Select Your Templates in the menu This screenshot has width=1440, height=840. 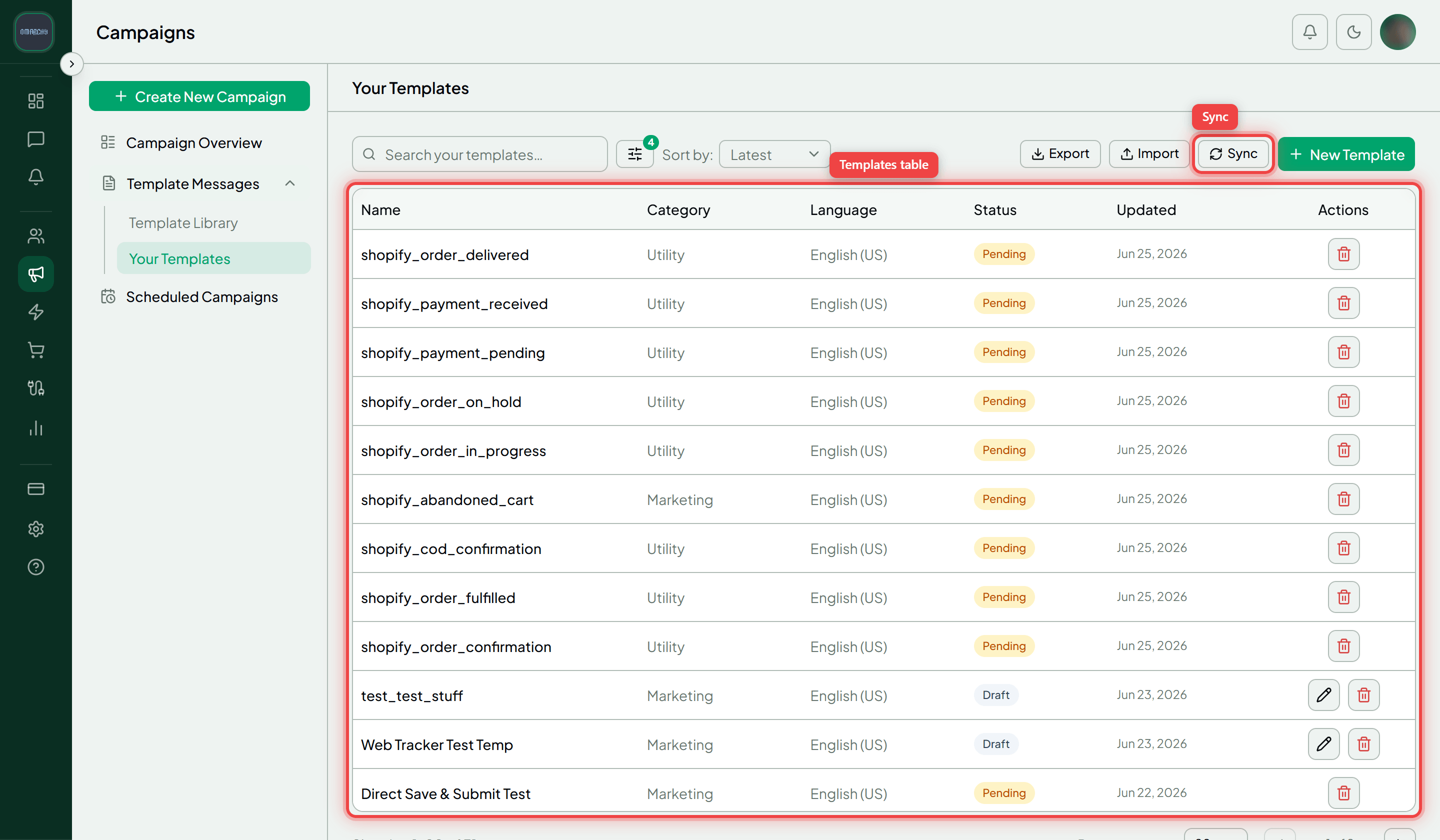coord(213,258)
